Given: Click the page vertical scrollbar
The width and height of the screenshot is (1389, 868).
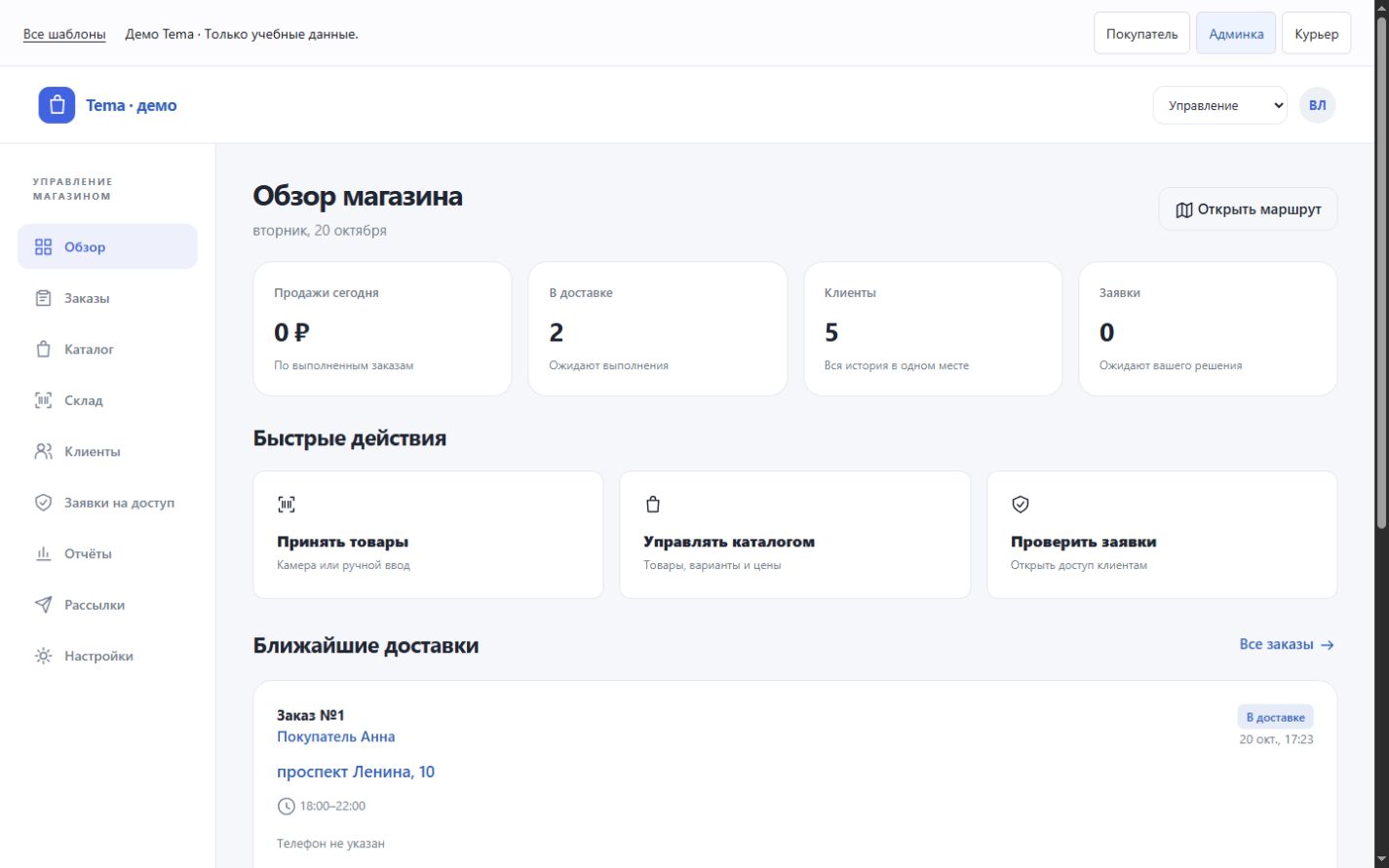Looking at the screenshot, I should 1380,273.
